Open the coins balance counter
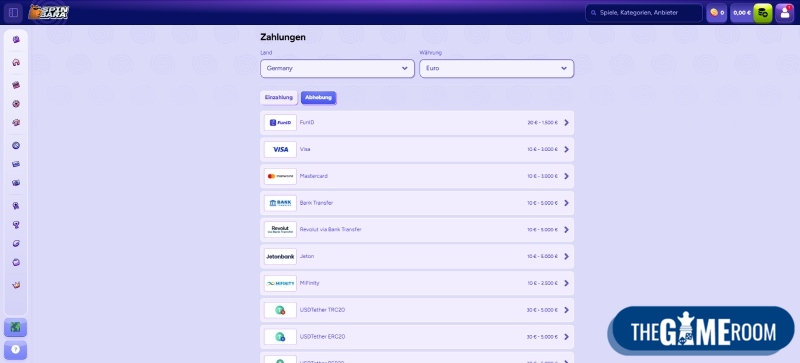800x363 pixels. [x=716, y=13]
